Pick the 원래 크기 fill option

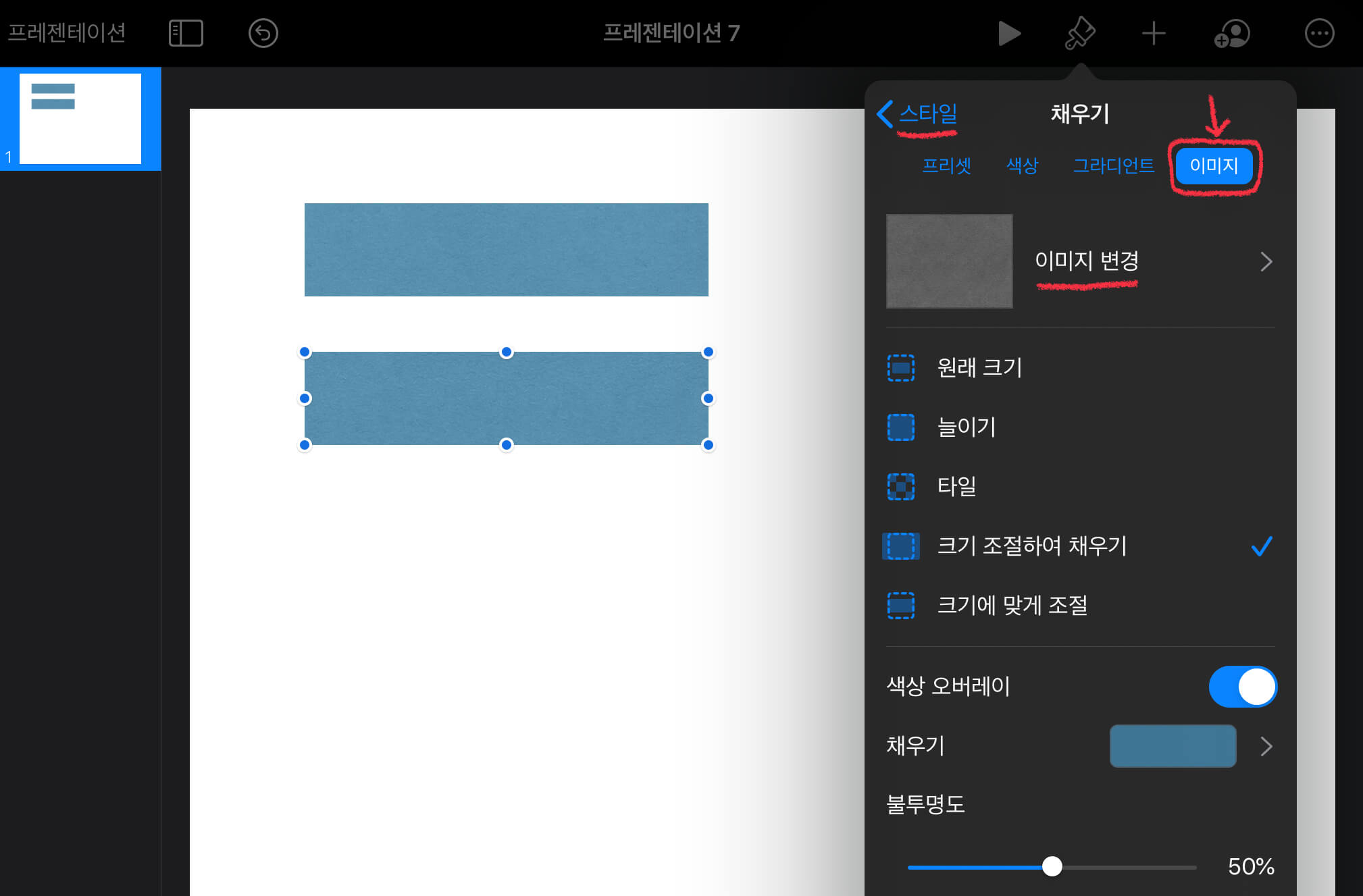[979, 367]
